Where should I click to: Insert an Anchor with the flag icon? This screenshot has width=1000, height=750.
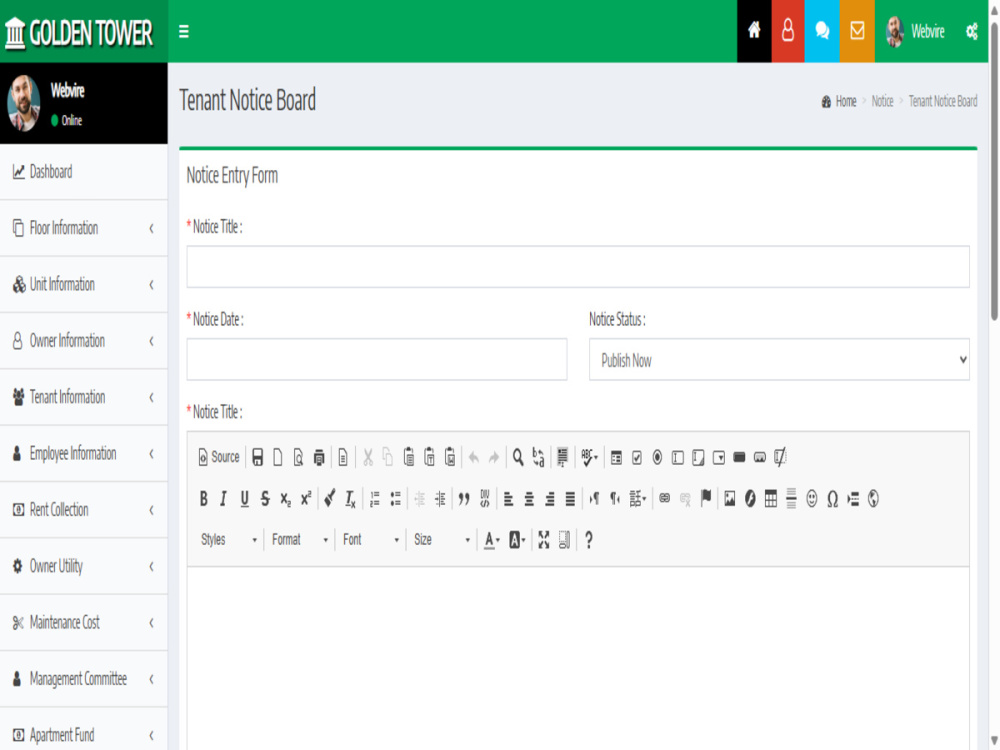[x=706, y=499]
